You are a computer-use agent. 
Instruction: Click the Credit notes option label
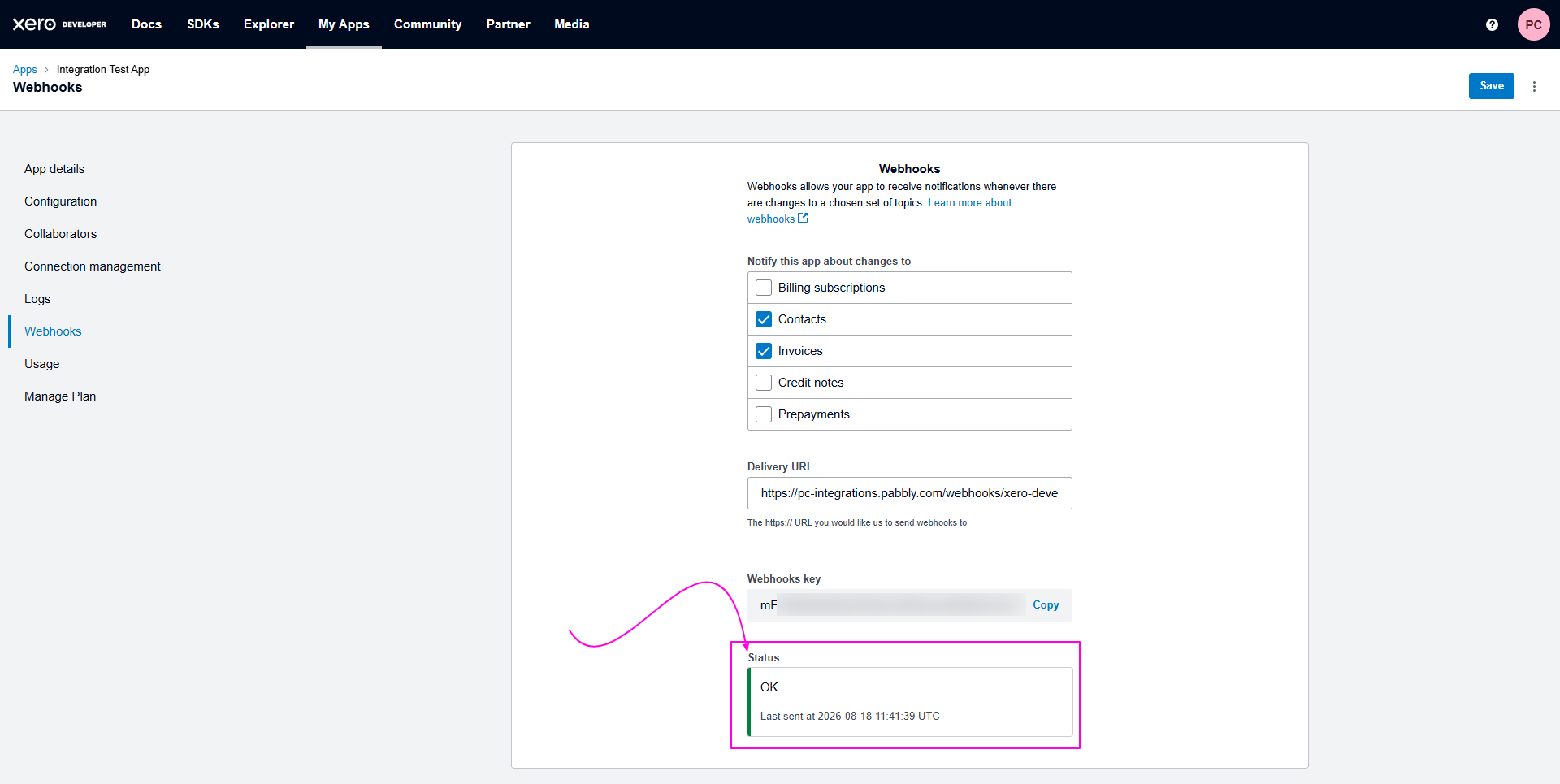click(811, 383)
